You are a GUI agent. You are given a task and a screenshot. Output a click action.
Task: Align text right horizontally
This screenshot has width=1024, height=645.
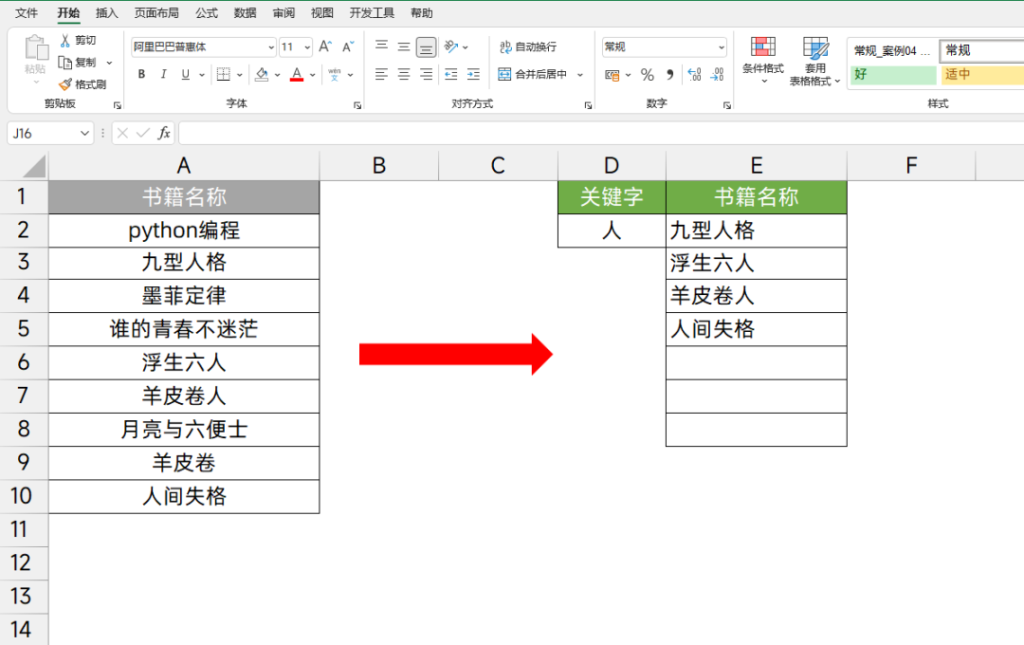point(426,74)
